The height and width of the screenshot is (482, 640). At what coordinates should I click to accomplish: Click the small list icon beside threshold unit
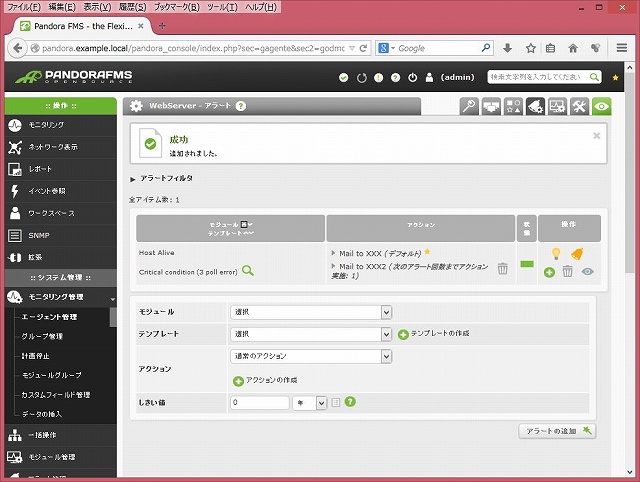(x=336, y=403)
